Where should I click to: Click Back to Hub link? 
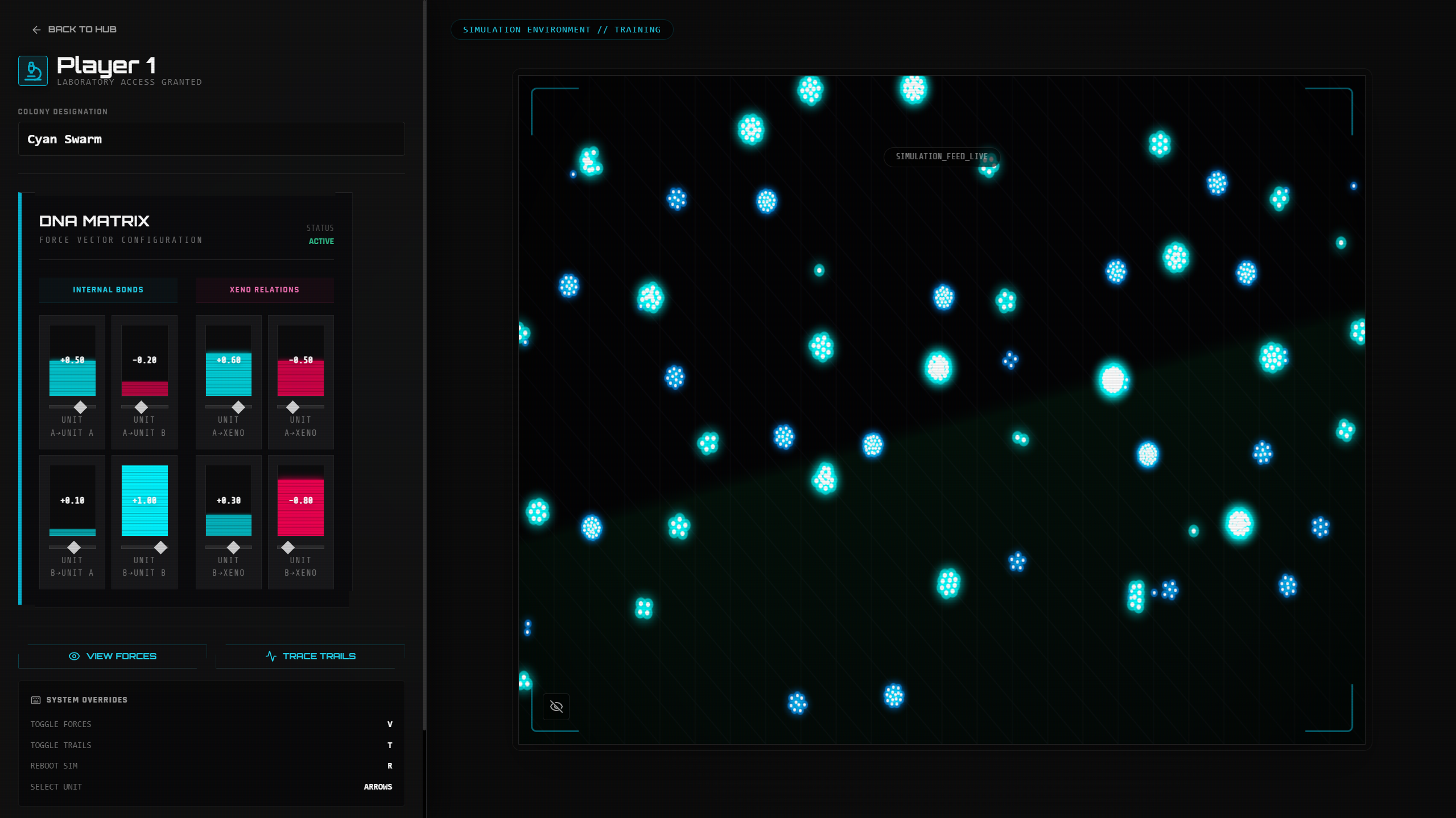[x=82, y=30]
